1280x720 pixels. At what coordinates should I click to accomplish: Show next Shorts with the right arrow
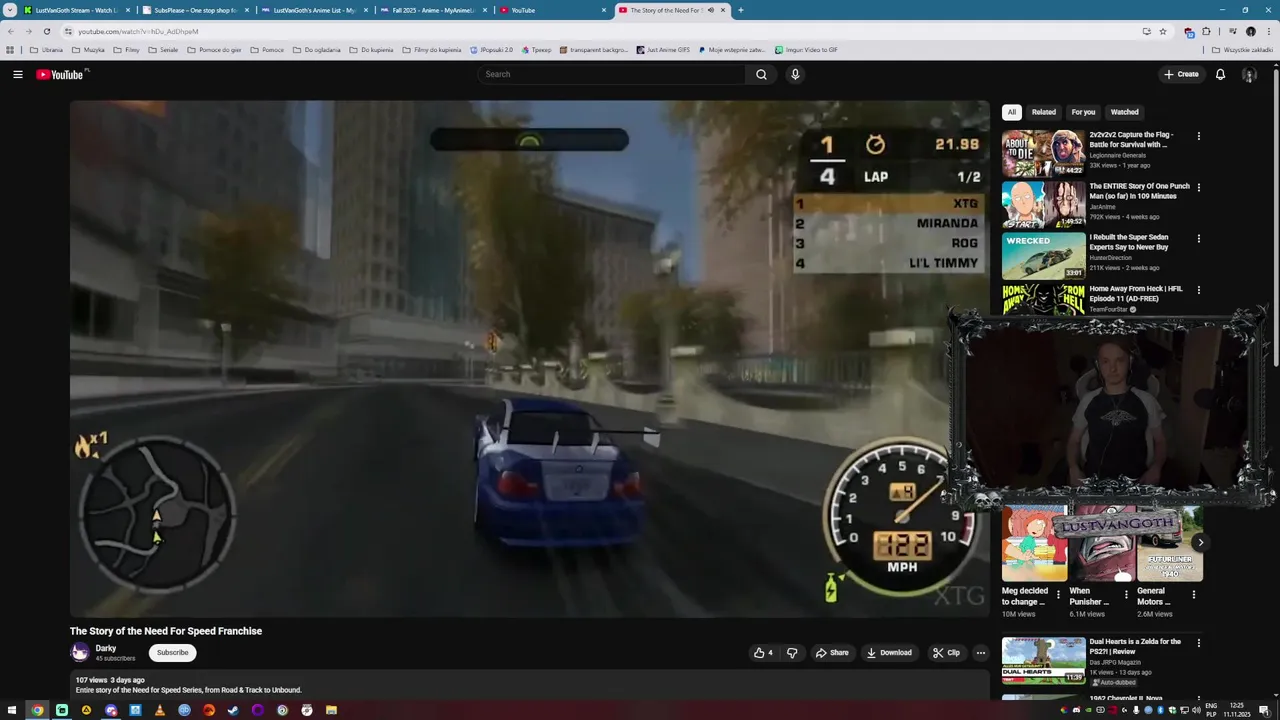click(1200, 543)
